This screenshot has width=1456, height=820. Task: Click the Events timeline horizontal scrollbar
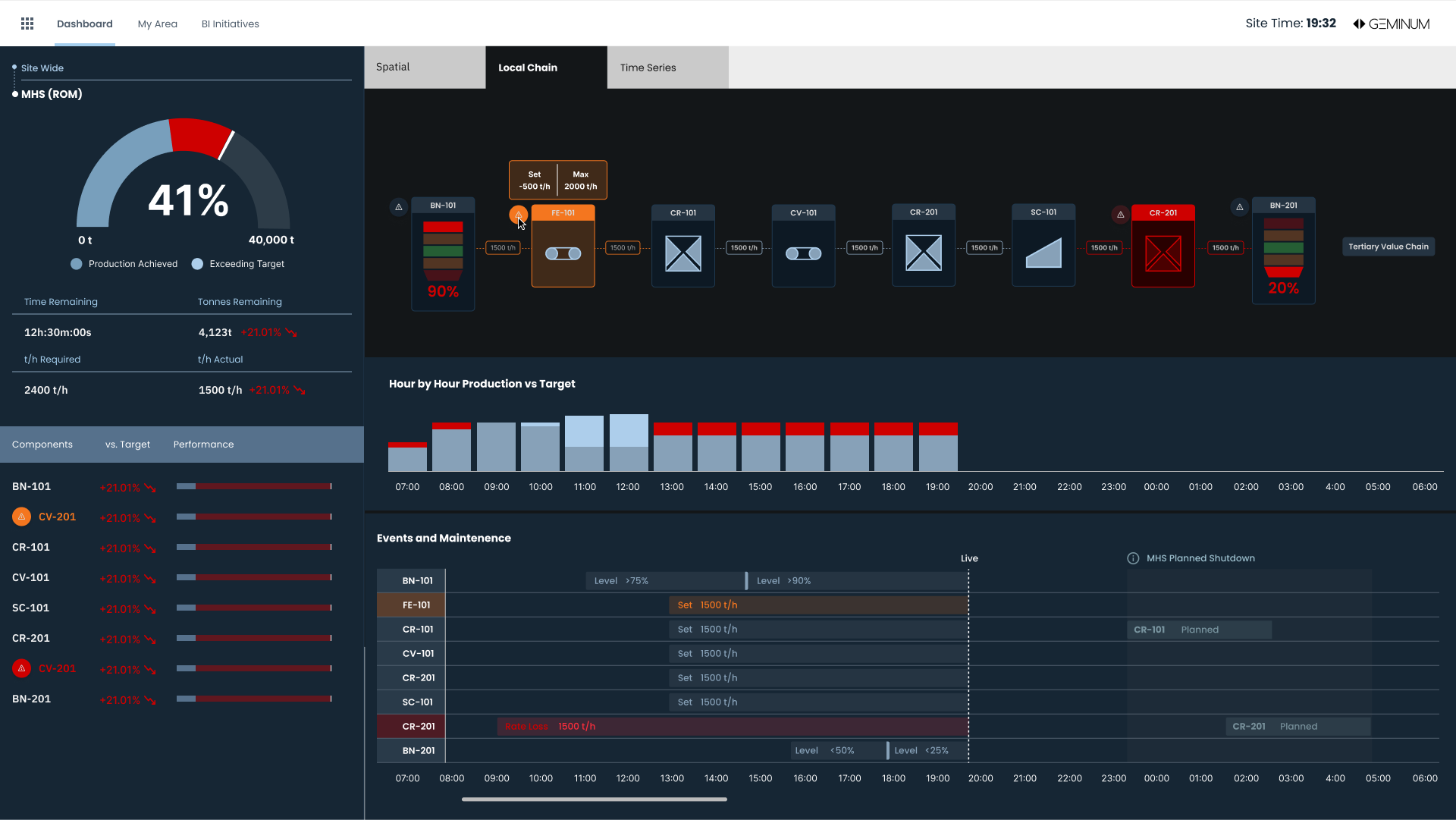click(594, 799)
